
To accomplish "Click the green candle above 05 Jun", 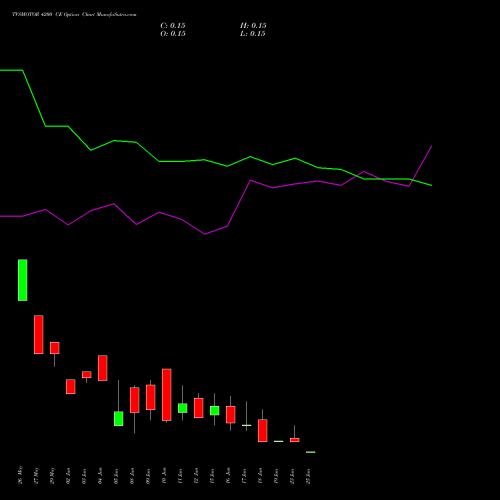I will [119, 419].
